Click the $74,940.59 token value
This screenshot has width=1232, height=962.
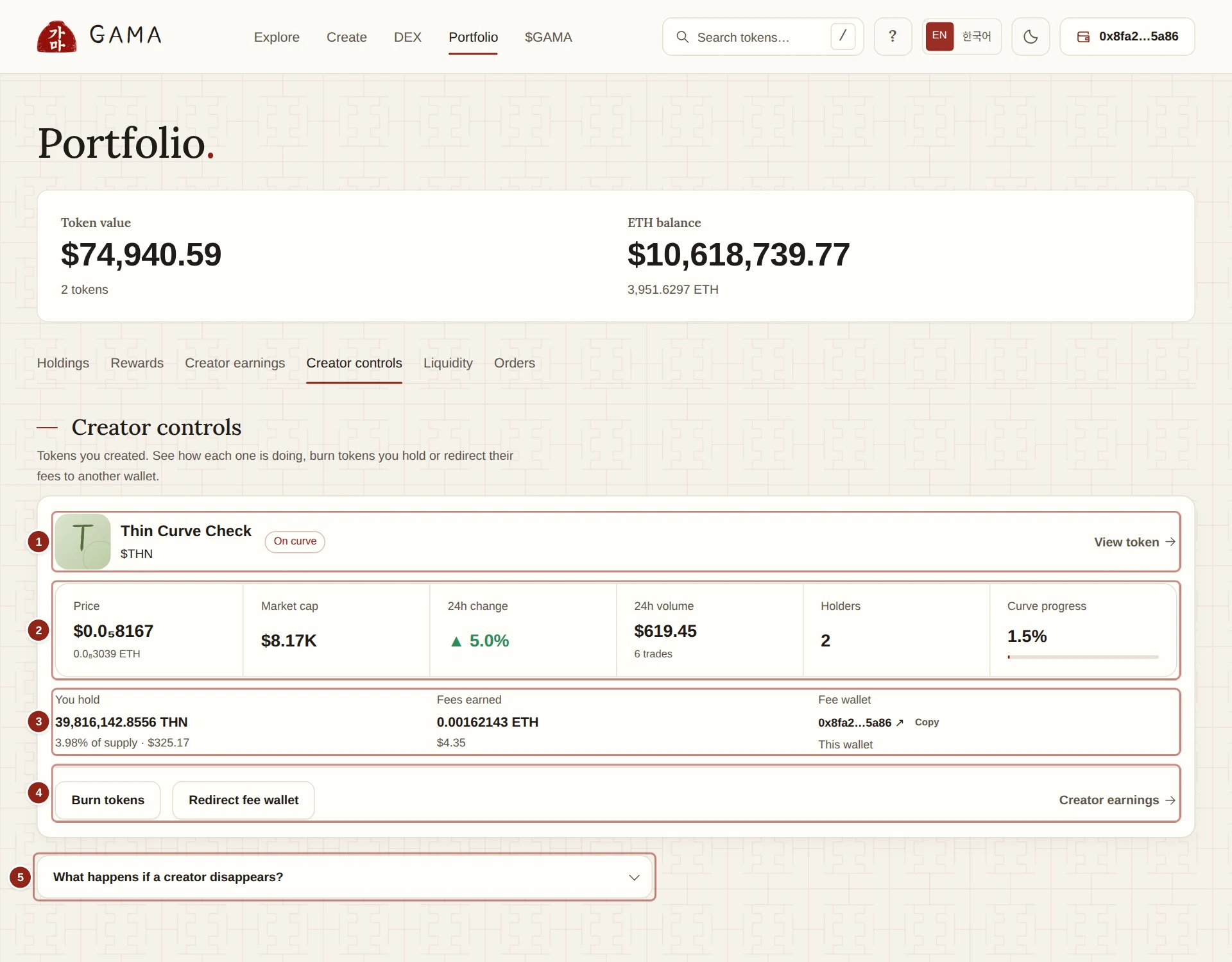(x=141, y=255)
